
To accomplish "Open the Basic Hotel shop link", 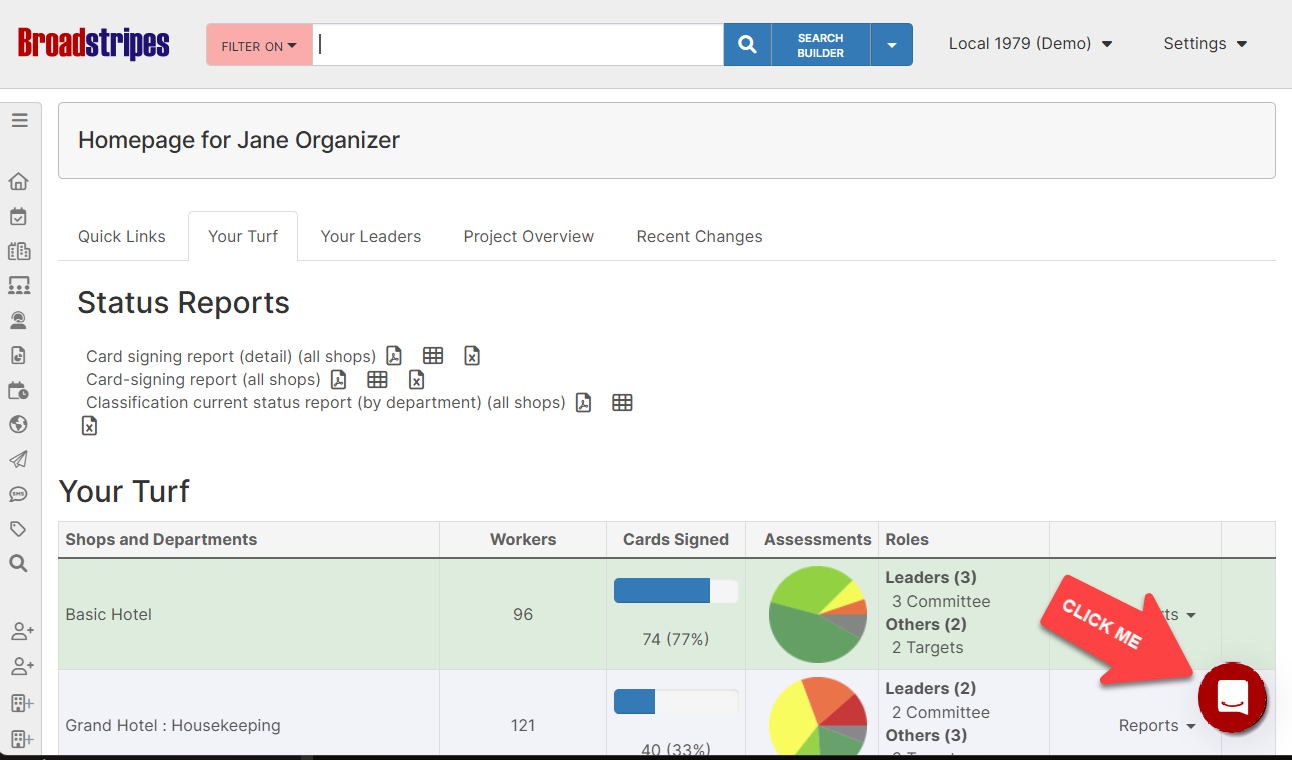I will click(x=109, y=615).
